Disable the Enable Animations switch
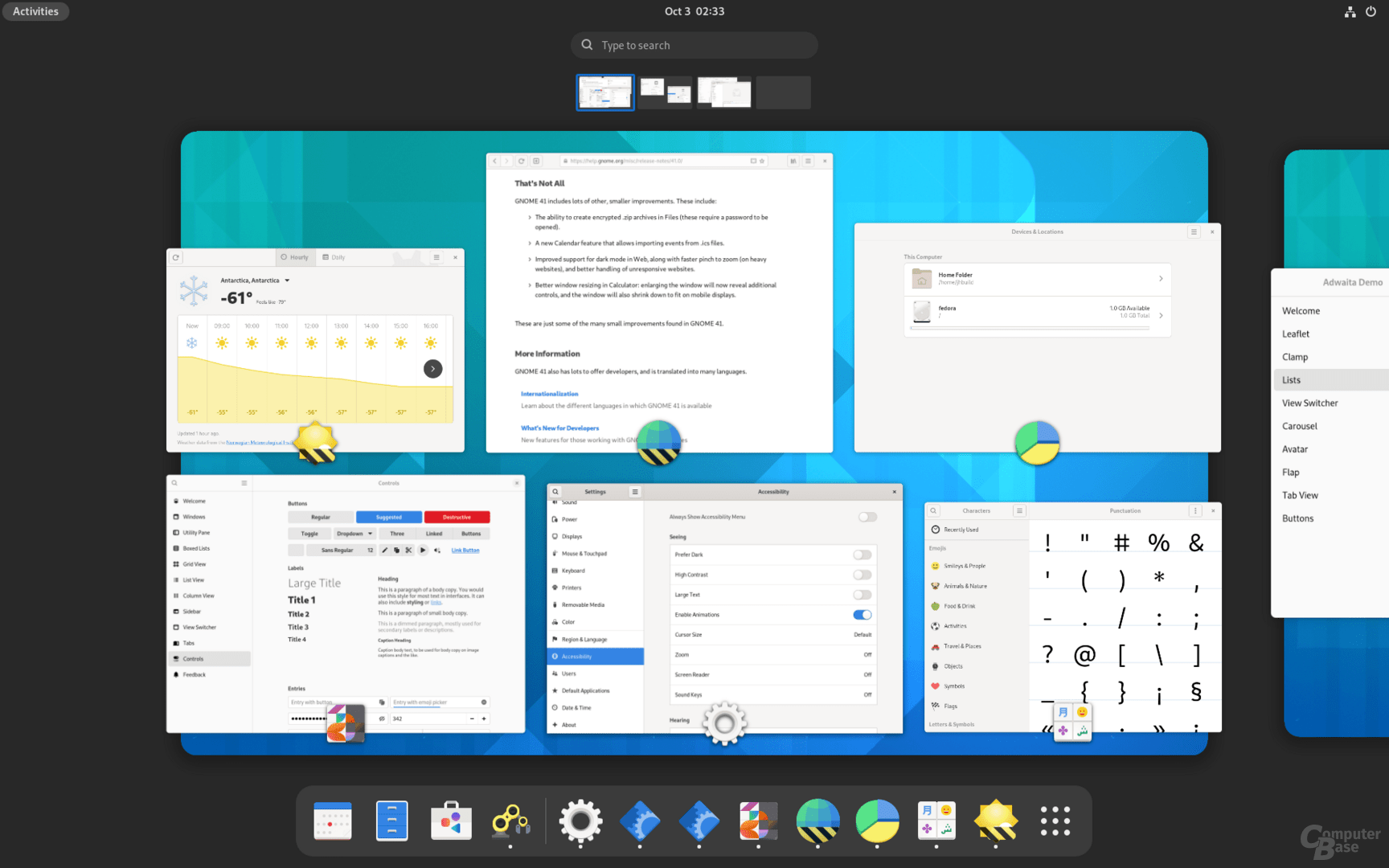This screenshot has width=1389, height=868. (862, 615)
